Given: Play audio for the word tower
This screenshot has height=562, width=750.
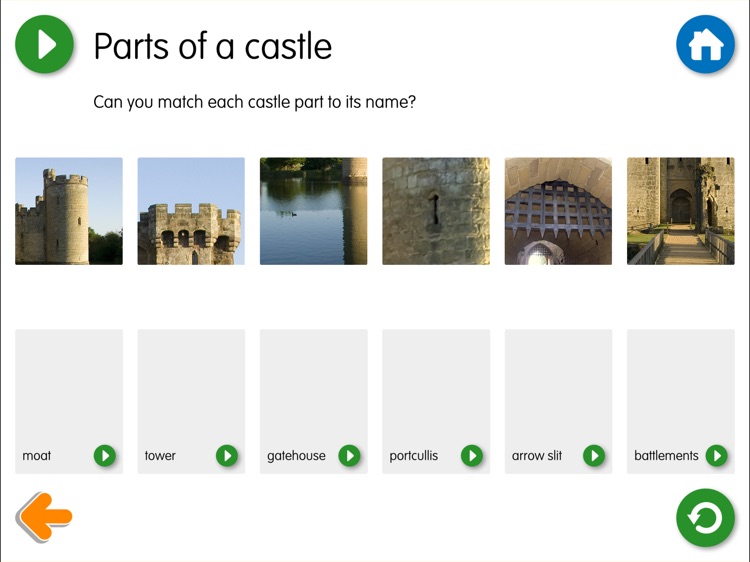Looking at the screenshot, I should click(227, 456).
